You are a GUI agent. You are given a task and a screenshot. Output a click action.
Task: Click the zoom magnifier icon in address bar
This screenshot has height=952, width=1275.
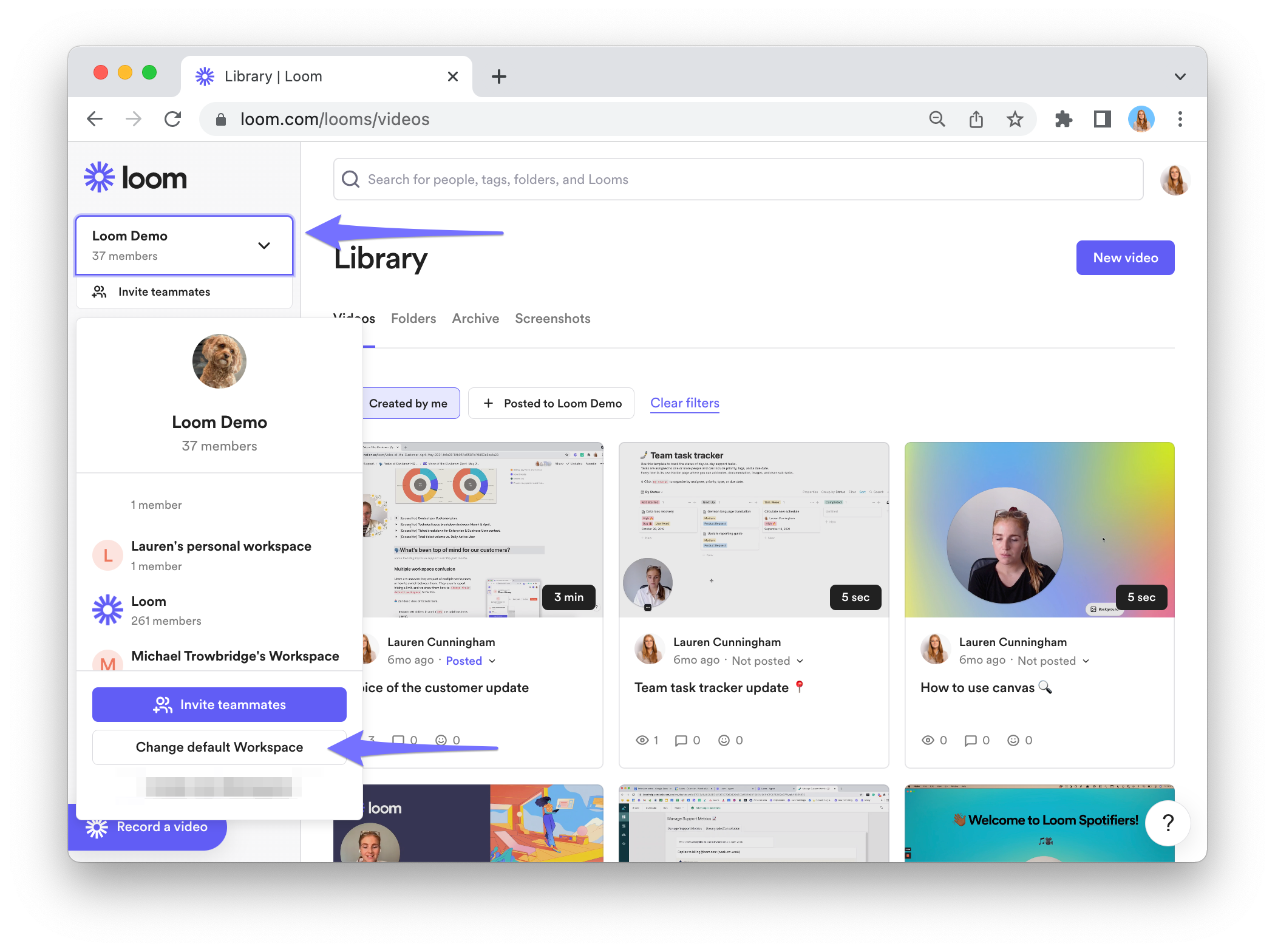(937, 120)
